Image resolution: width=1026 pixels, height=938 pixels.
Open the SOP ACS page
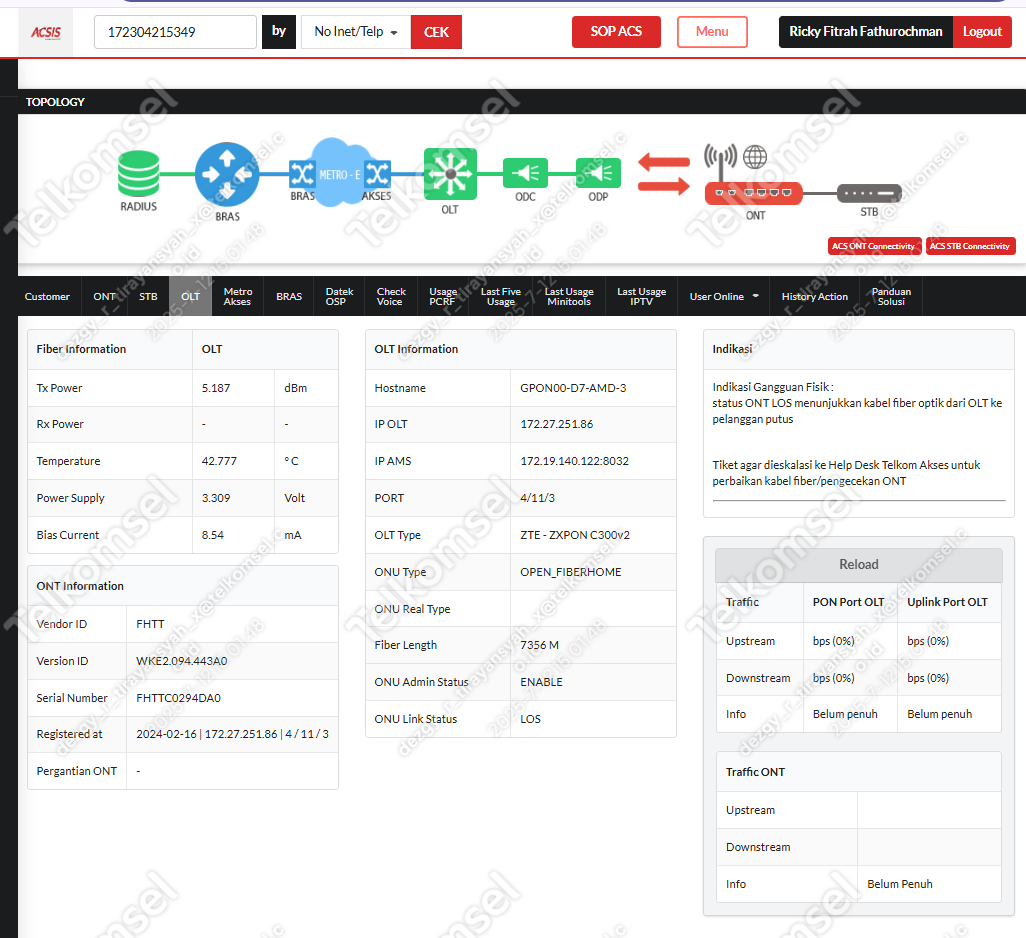(x=616, y=31)
